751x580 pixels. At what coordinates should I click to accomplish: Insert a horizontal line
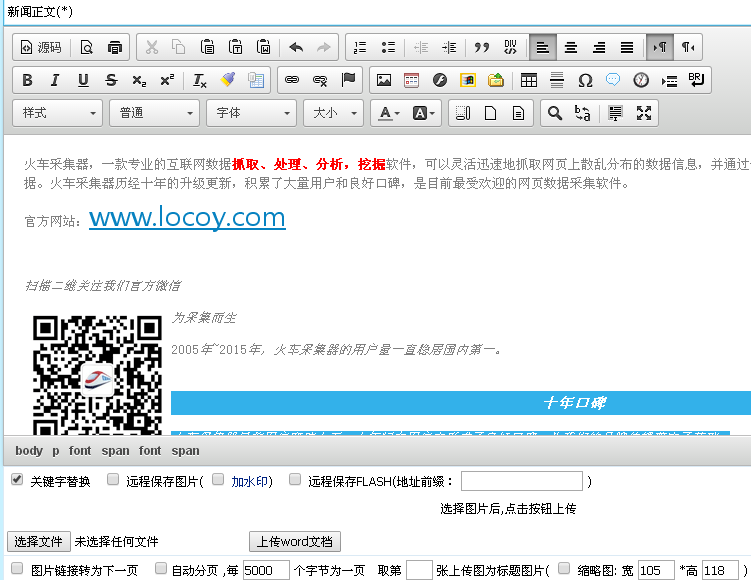pyautogui.click(x=557, y=80)
